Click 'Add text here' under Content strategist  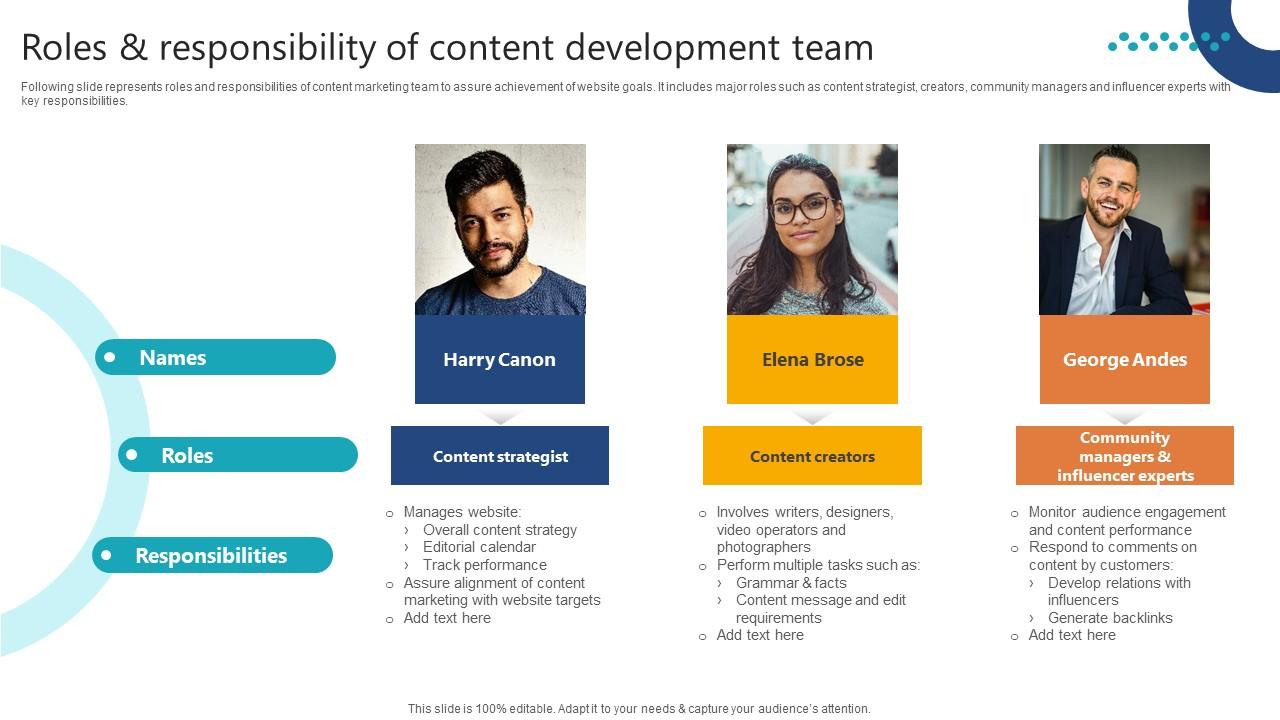click(447, 618)
